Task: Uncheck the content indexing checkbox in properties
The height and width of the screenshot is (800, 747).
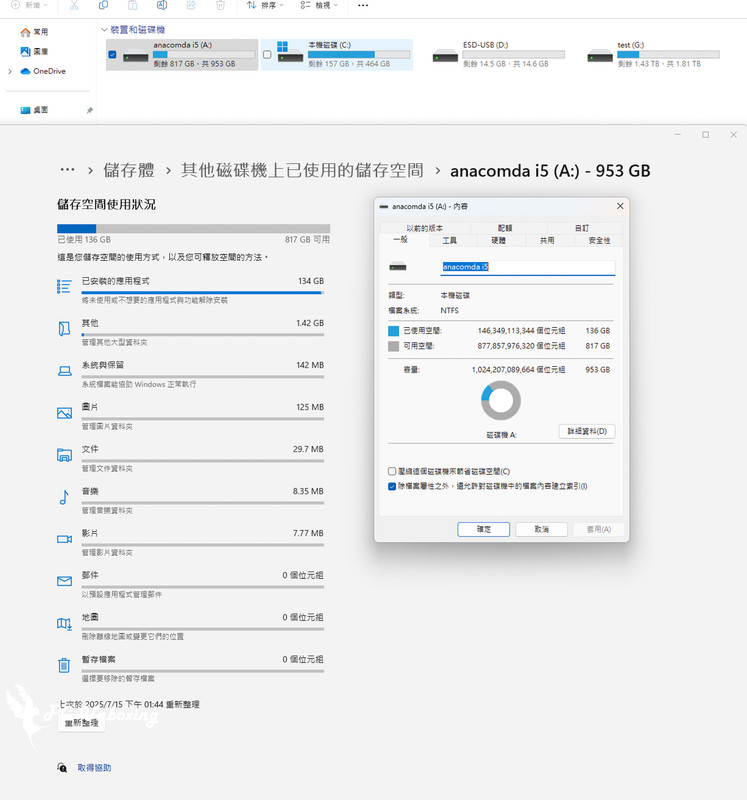Action: click(x=392, y=486)
